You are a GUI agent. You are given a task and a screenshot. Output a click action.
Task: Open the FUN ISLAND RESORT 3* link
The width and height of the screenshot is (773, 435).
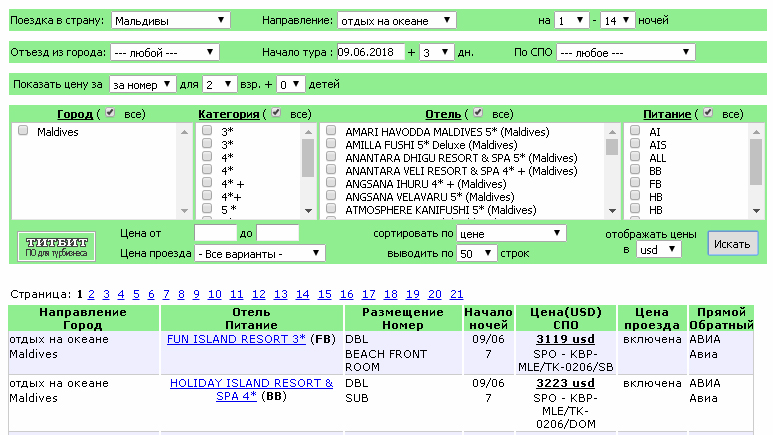(236, 339)
